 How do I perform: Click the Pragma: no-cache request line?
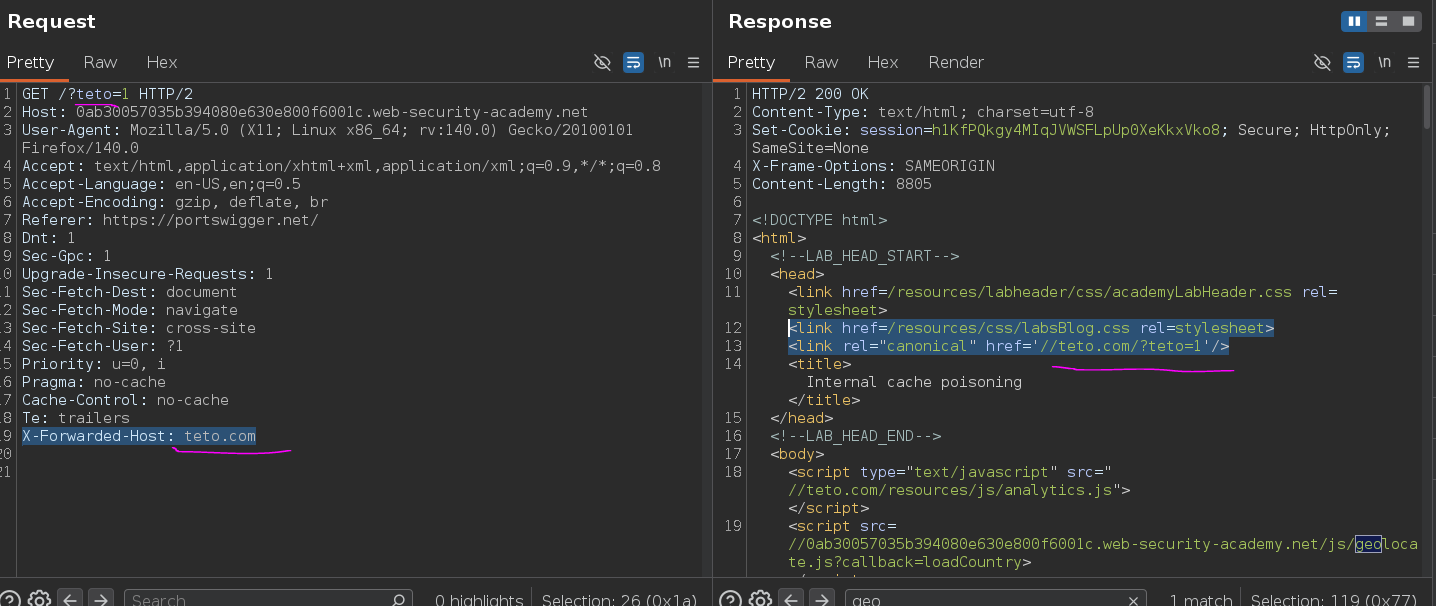pos(94,382)
